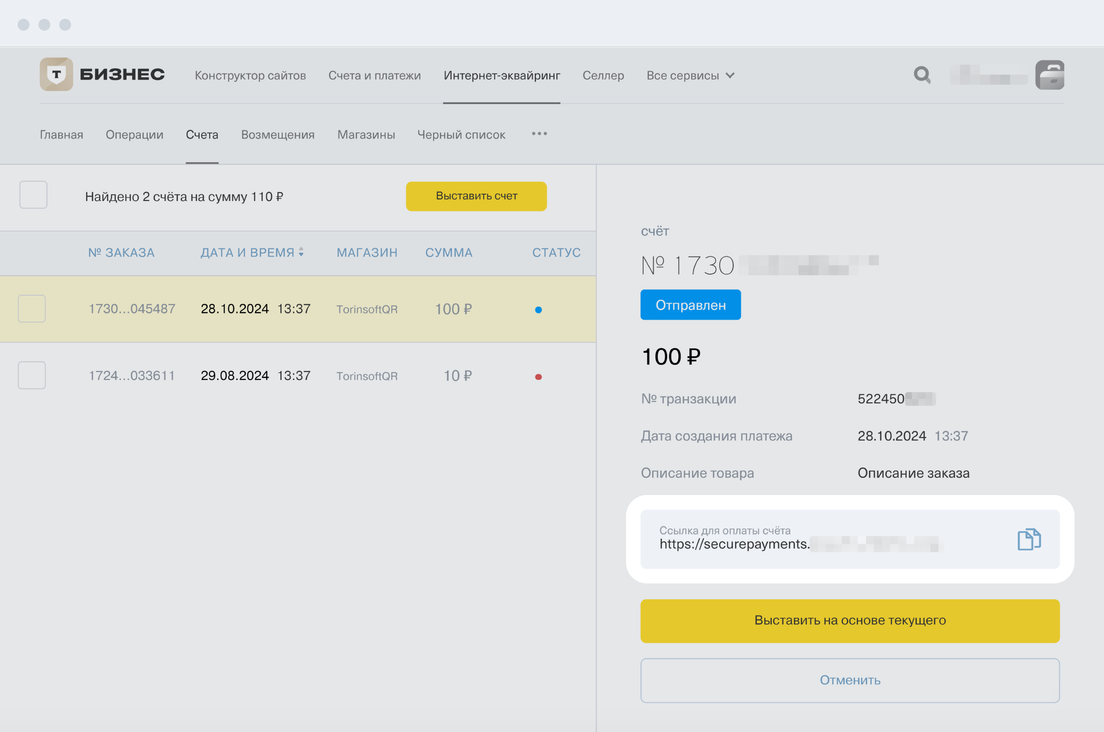Click the blue status dot of the 100 ₽ invoice
This screenshot has height=732, width=1104.
538,310
